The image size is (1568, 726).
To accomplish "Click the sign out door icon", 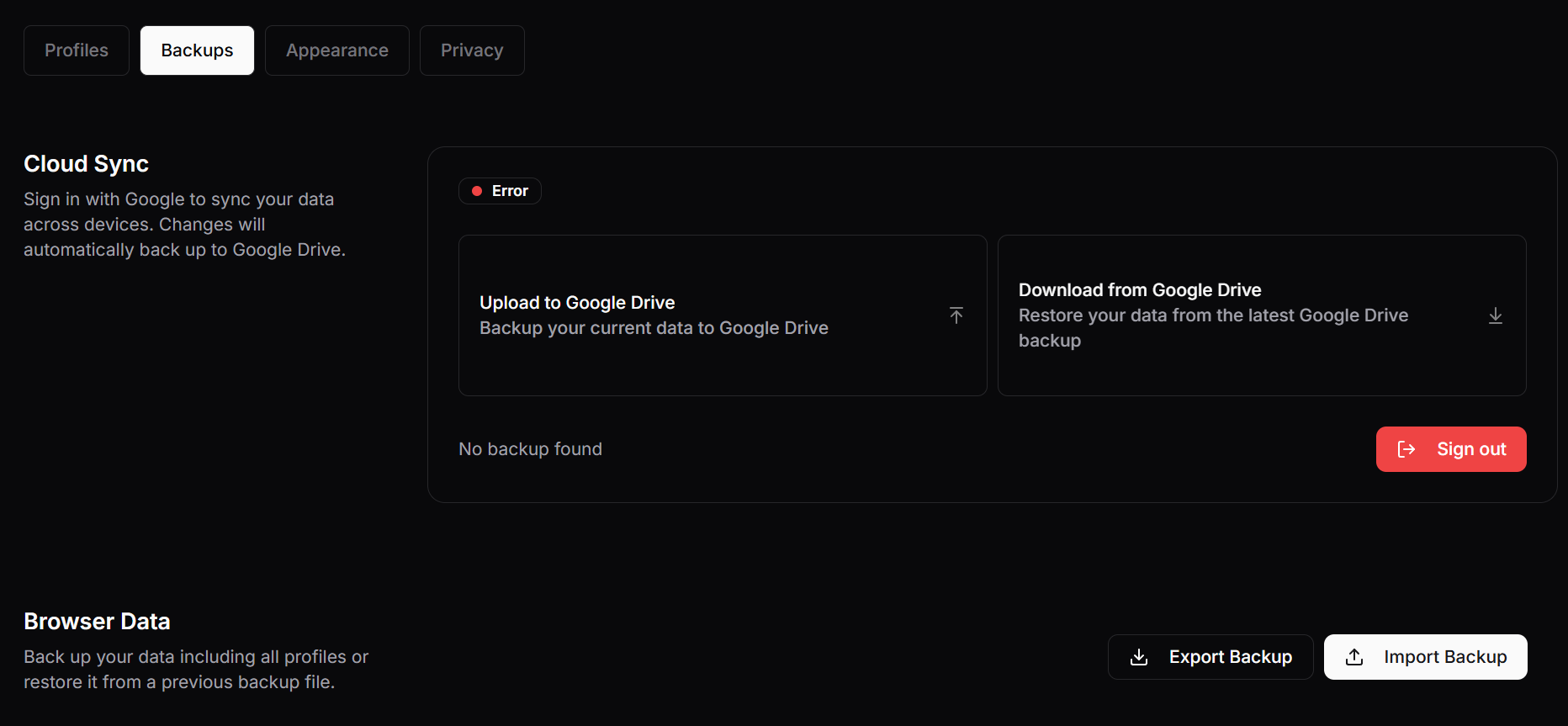I will click(1406, 449).
